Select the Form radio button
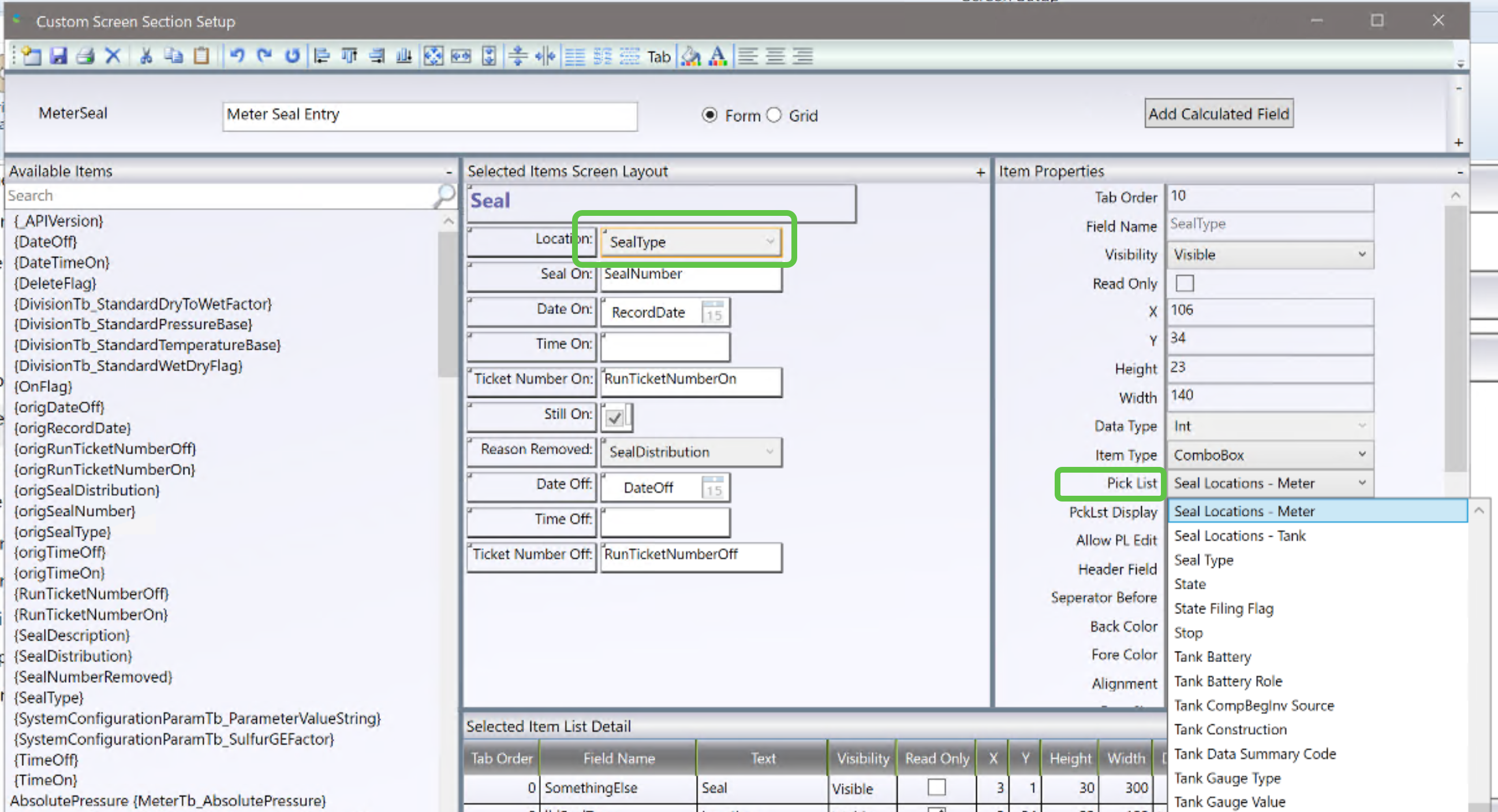Screen dimensions: 1498x812 (x=709, y=115)
